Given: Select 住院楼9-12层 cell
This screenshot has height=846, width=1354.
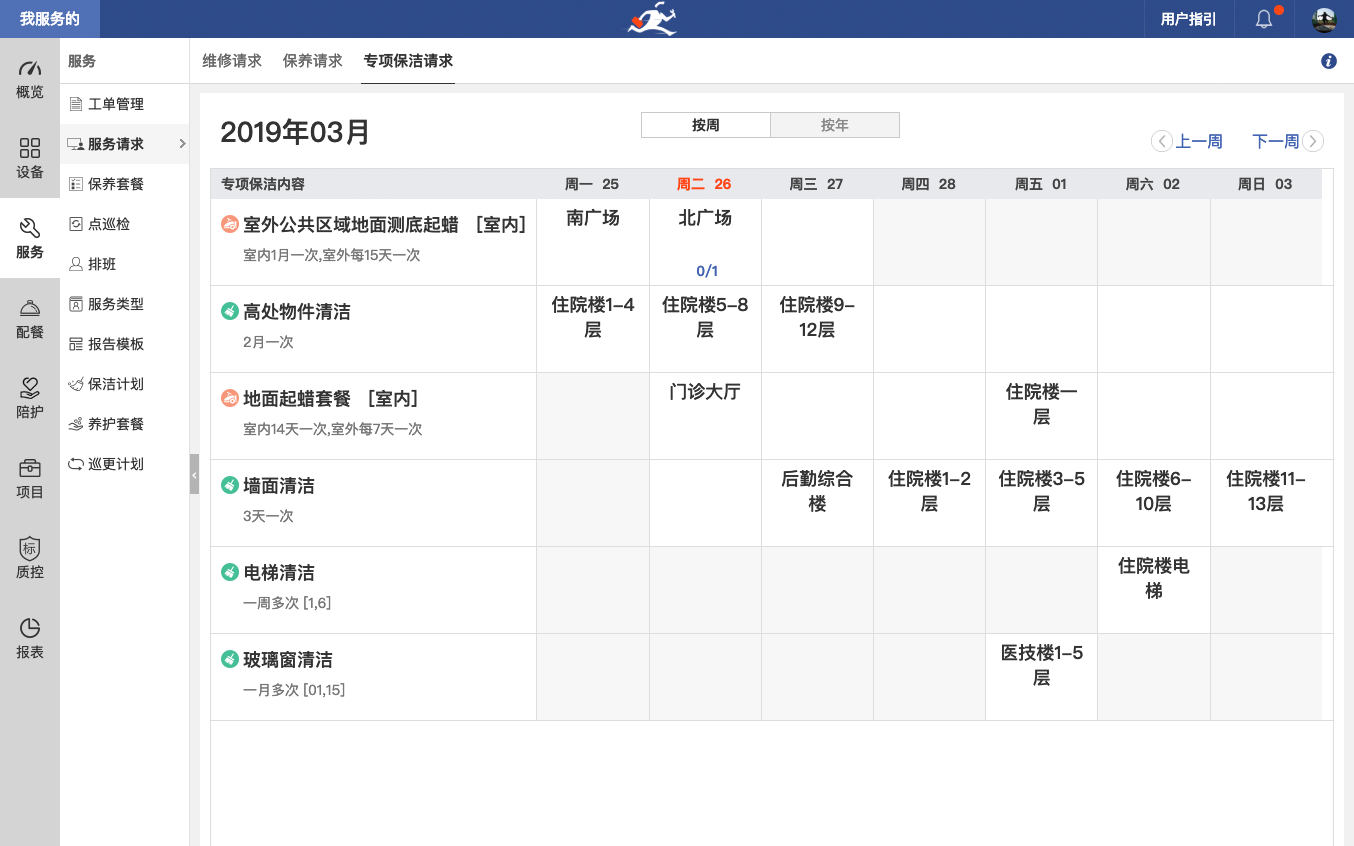Looking at the screenshot, I should [x=817, y=329].
